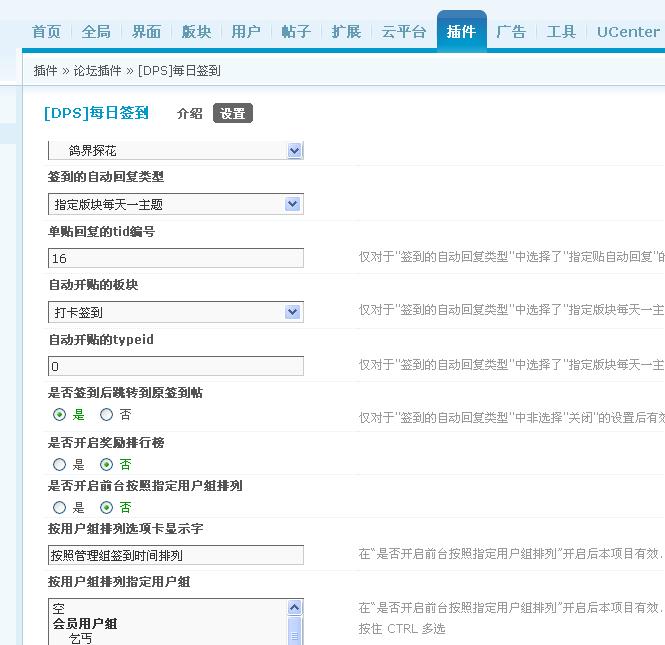
Task: Select 否 for 是否签到后跳转到原签到帖
Action: pyautogui.click(x=106, y=414)
